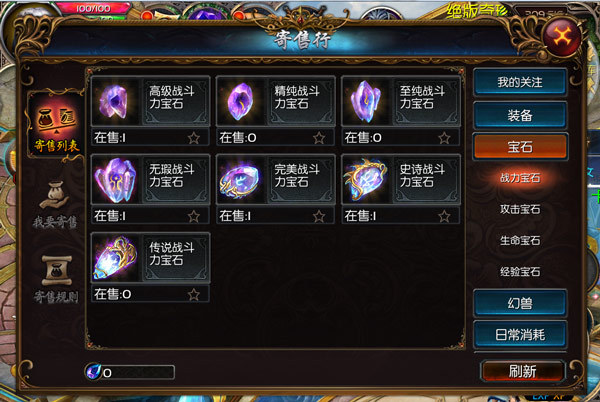The image size is (600, 402).
Task: Toggle favorite star for 完美战斗力宝石
Action: (x=319, y=216)
